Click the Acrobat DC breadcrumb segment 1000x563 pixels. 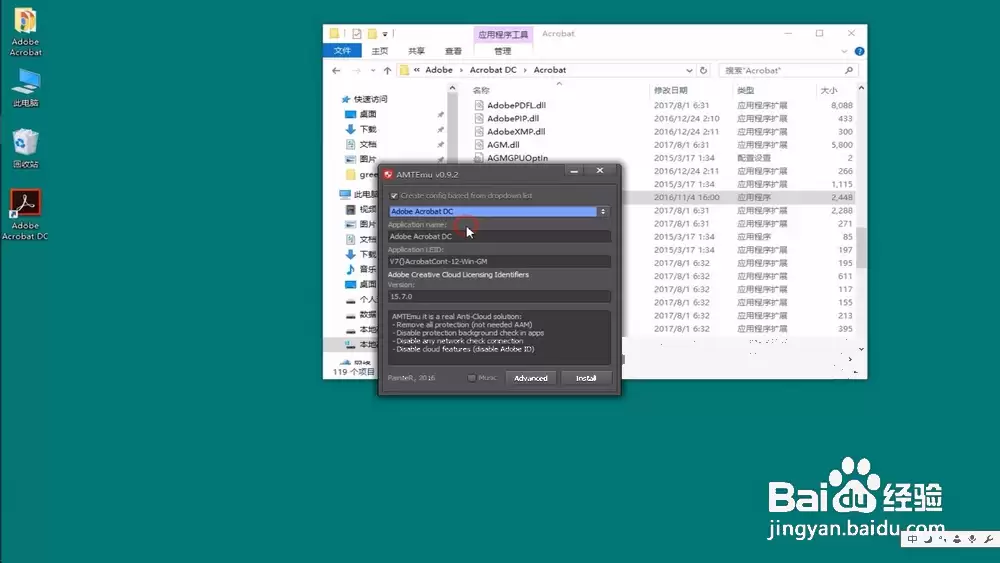493,70
